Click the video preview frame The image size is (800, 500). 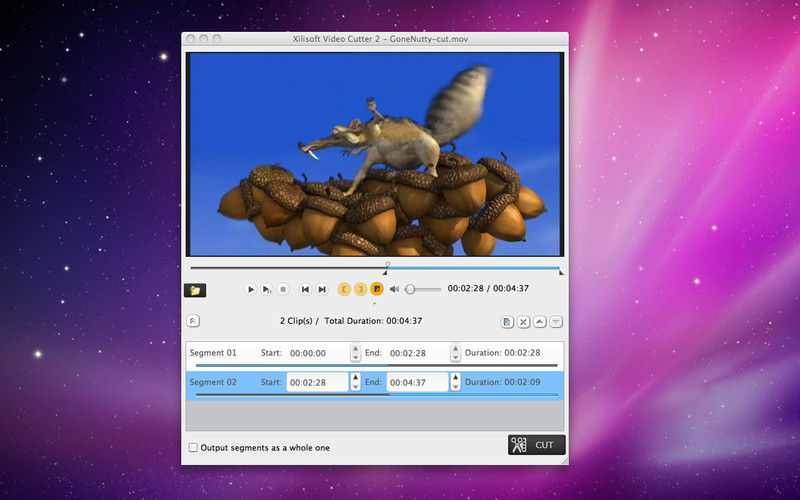(x=375, y=154)
